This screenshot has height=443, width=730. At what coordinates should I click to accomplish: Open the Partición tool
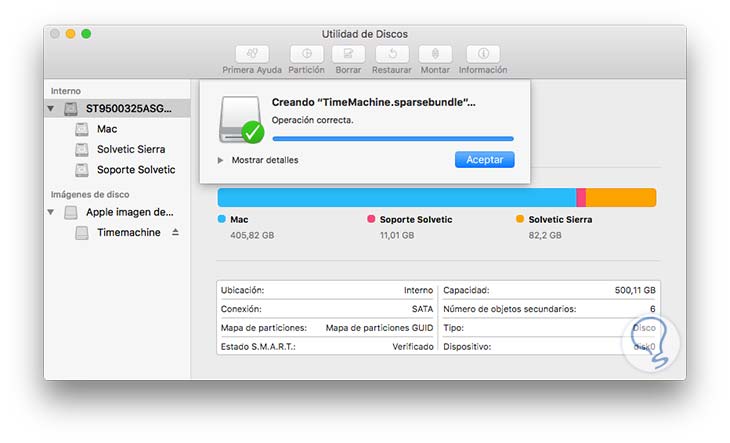coord(306,54)
